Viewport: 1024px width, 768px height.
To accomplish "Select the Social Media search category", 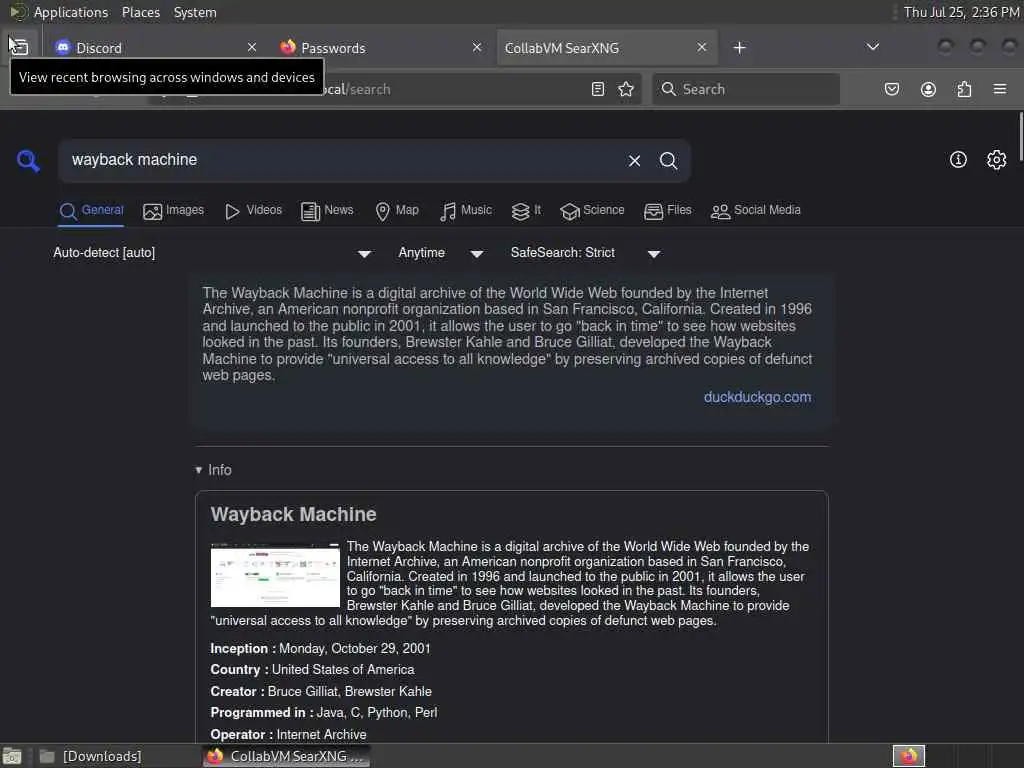I will [756, 210].
